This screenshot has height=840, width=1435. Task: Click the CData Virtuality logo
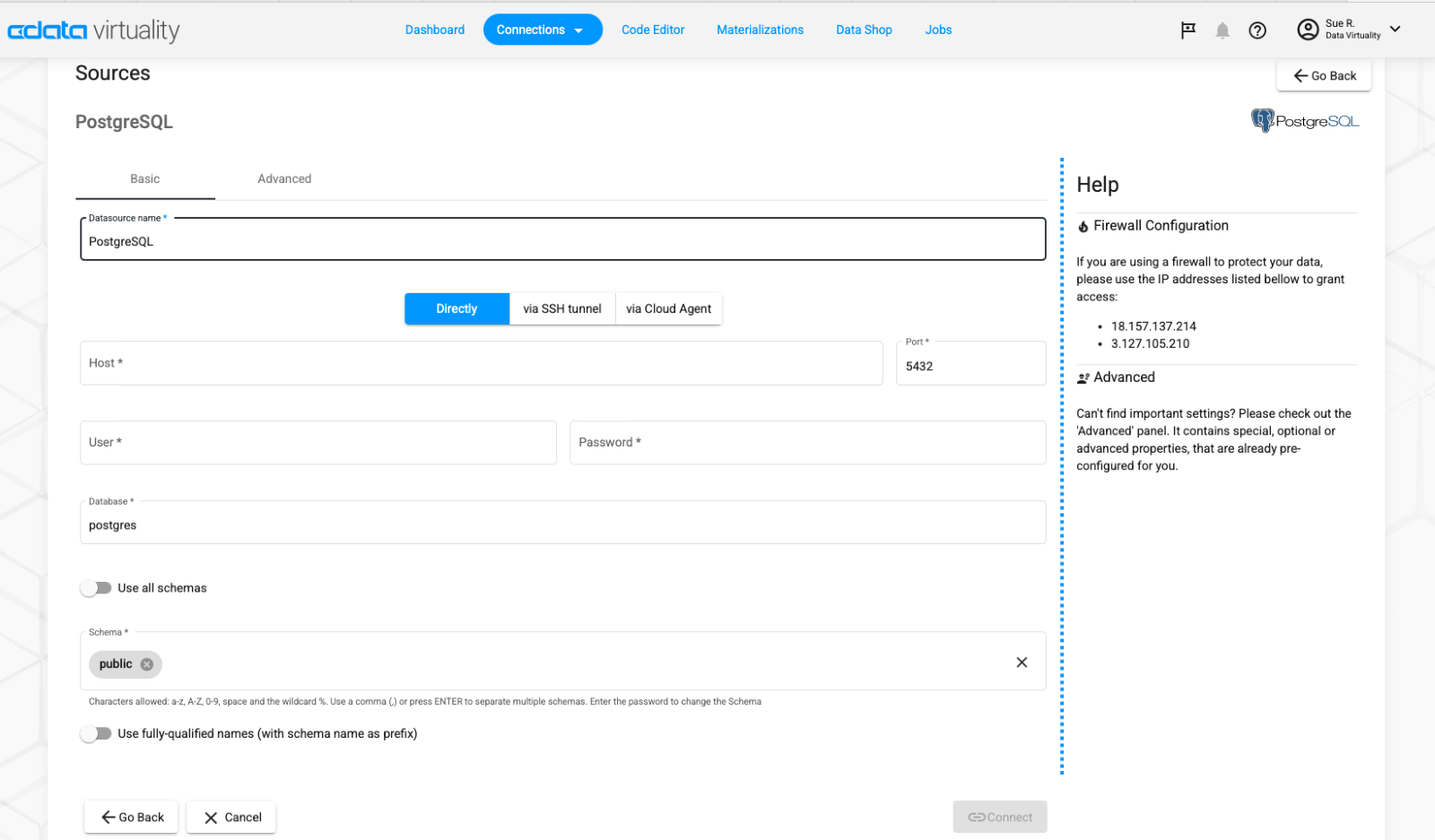(93, 30)
